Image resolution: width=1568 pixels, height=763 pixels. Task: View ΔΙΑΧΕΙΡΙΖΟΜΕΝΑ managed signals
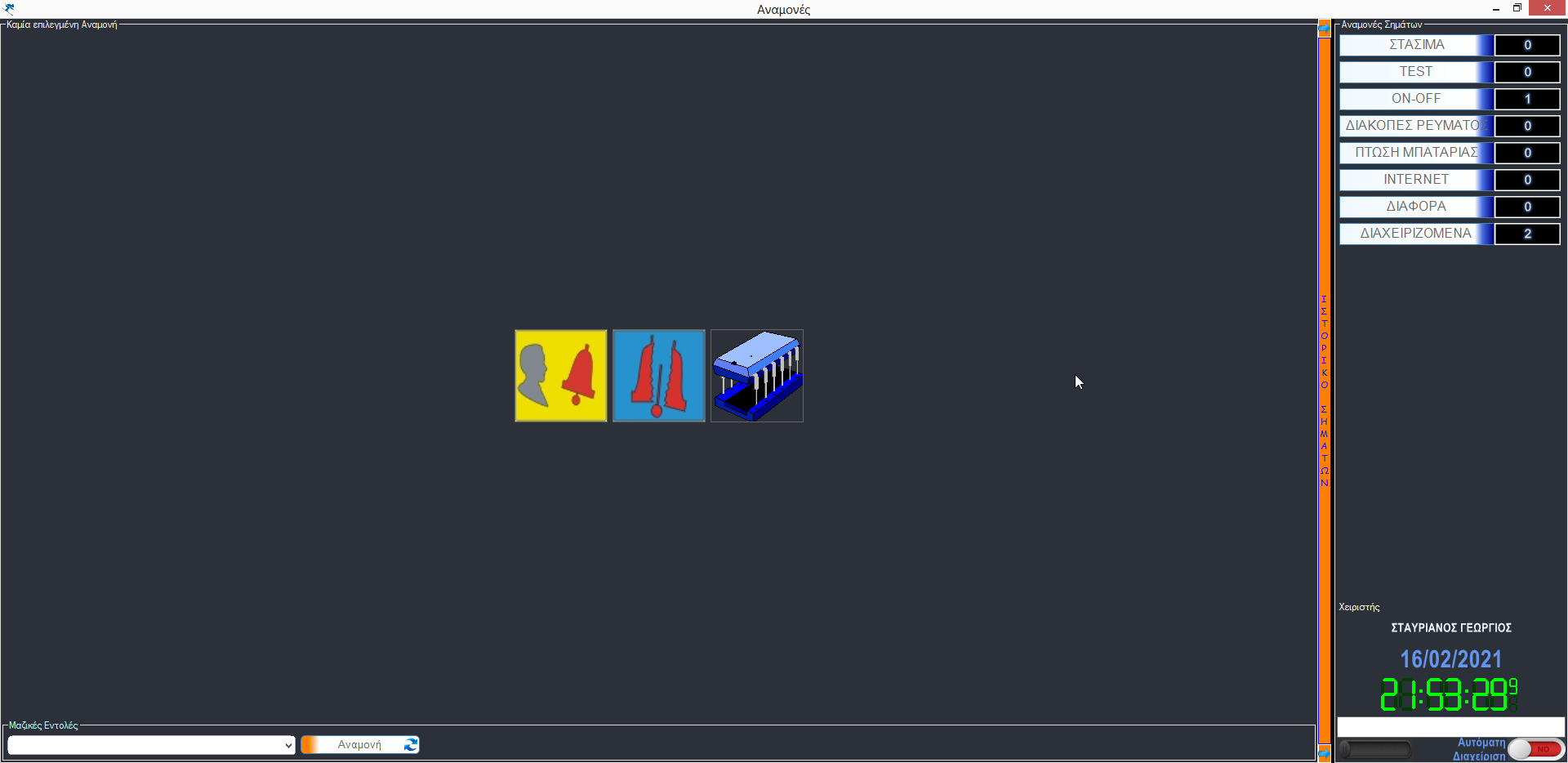pos(1417,234)
